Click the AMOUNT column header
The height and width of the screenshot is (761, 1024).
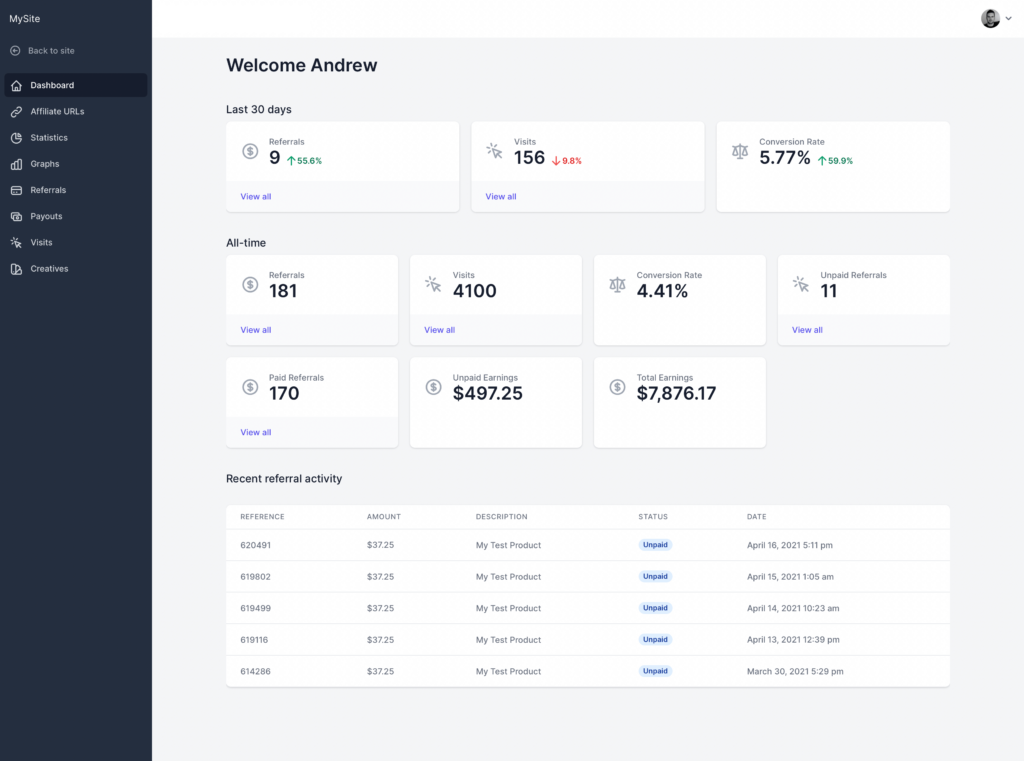[x=384, y=517]
